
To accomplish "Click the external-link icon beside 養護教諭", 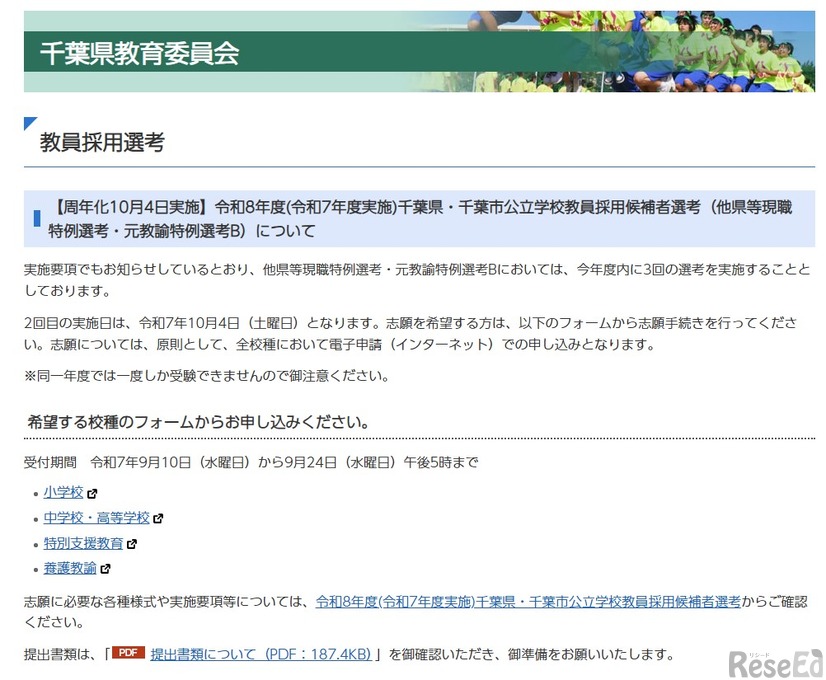I will (105, 569).
